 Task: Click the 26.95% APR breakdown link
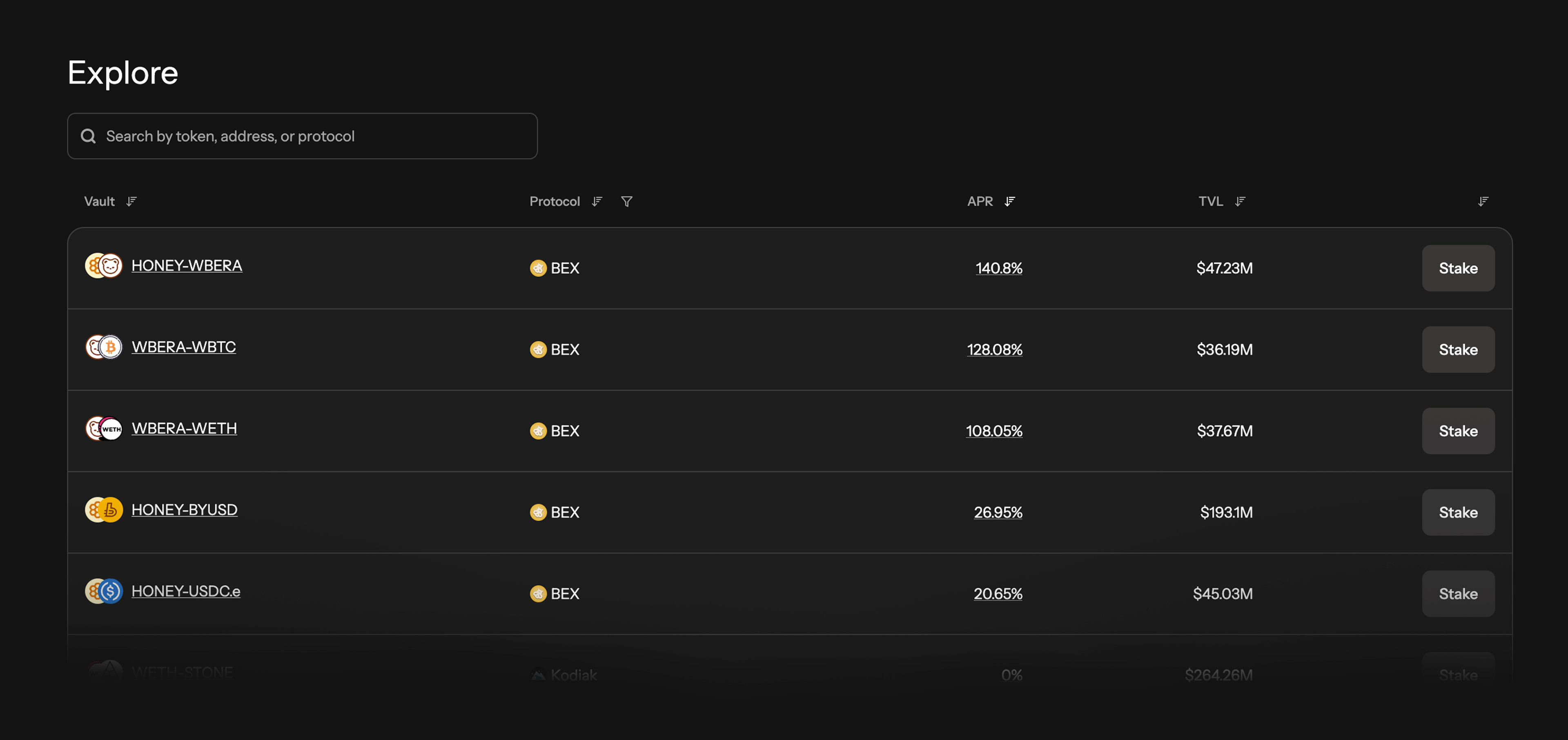click(x=998, y=513)
